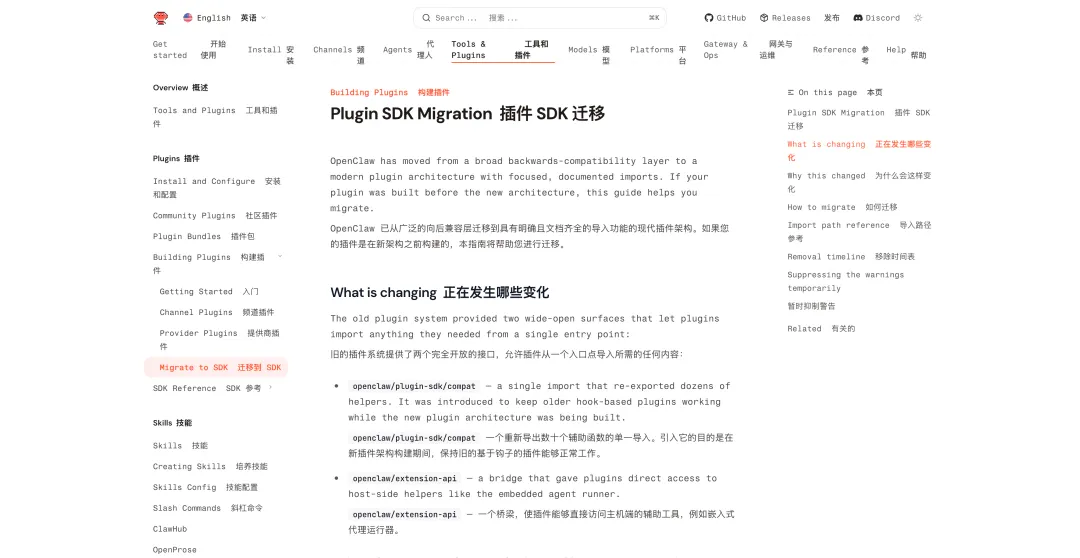Jump to What is changing in outline
Viewport: 1080px width, 558px height.
(x=859, y=151)
